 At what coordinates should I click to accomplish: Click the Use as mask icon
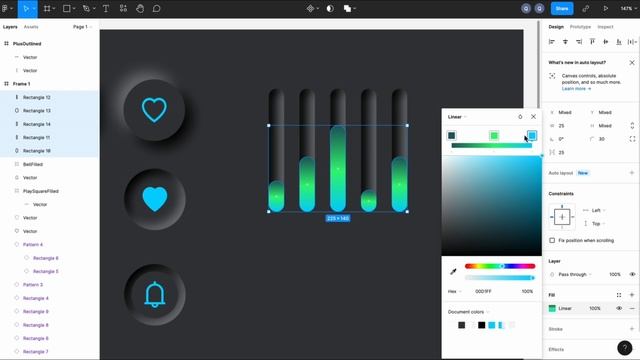pyautogui.click(x=330, y=9)
